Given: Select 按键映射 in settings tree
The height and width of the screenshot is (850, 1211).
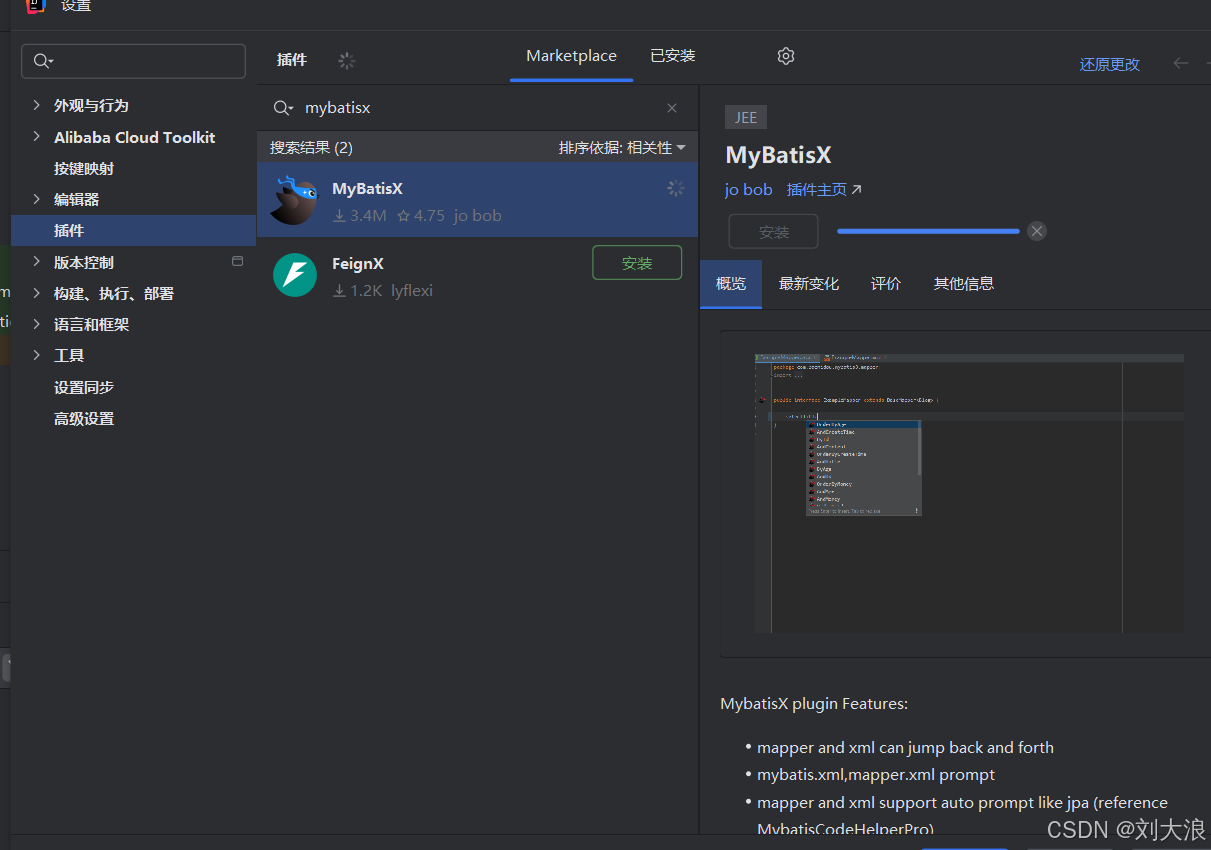Looking at the screenshot, I should click(x=84, y=168).
